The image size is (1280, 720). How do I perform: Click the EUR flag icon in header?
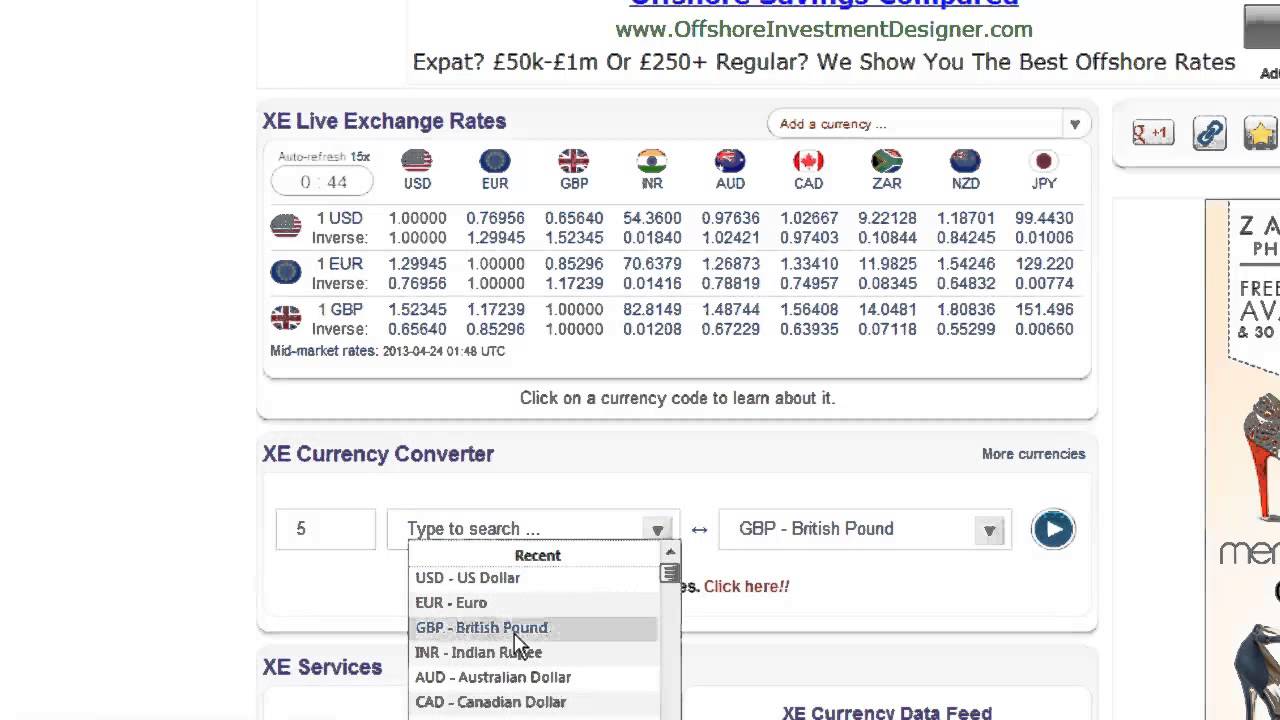pyautogui.click(x=495, y=161)
